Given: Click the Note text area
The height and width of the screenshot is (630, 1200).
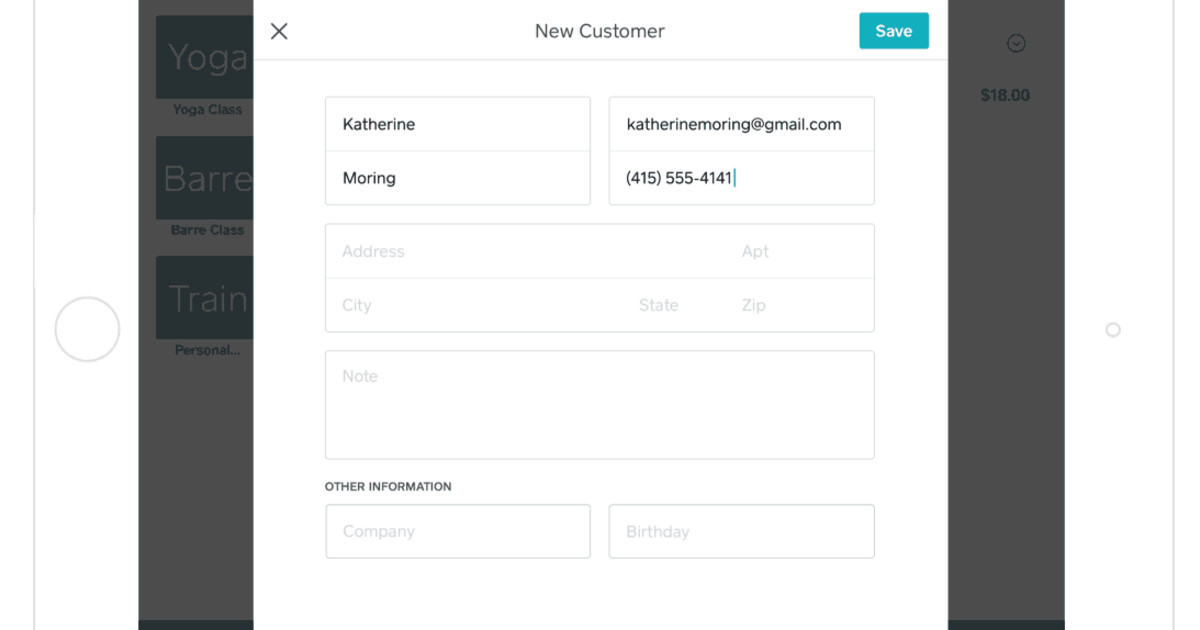Looking at the screenshot, I should tap(600, 404).
